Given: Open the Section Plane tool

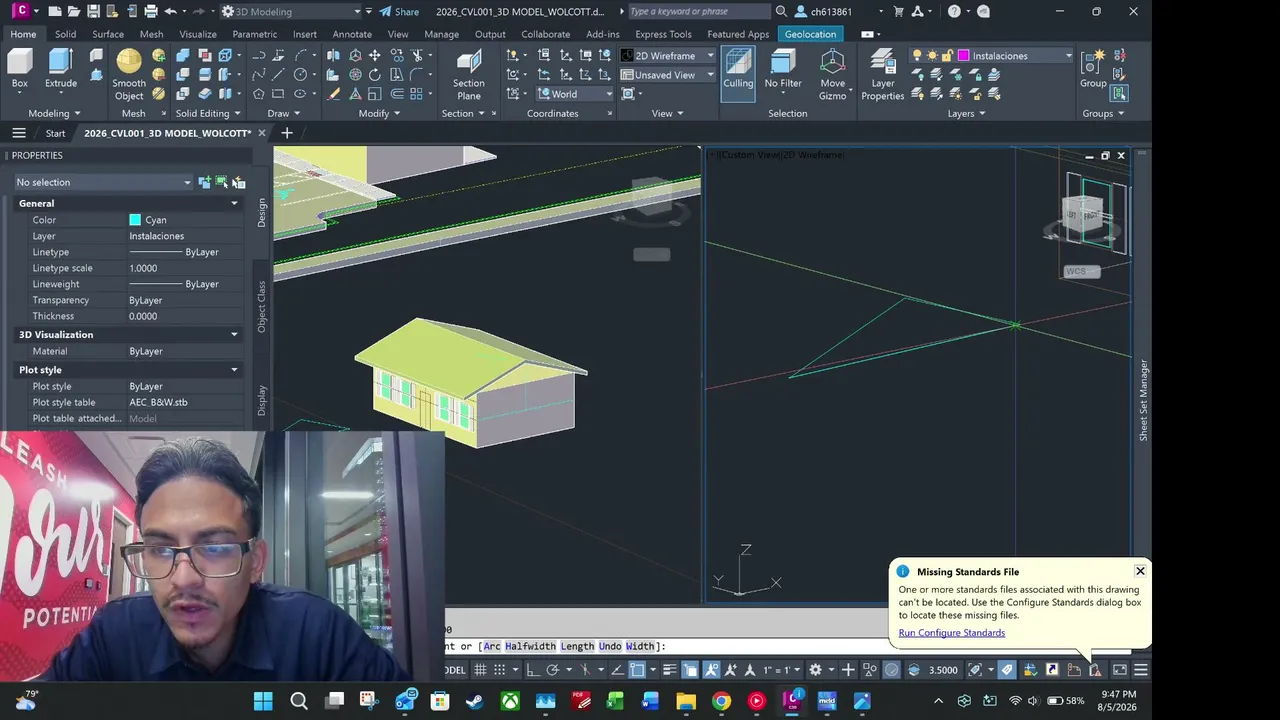Looking at the screenshot, I should coord(468,74).
